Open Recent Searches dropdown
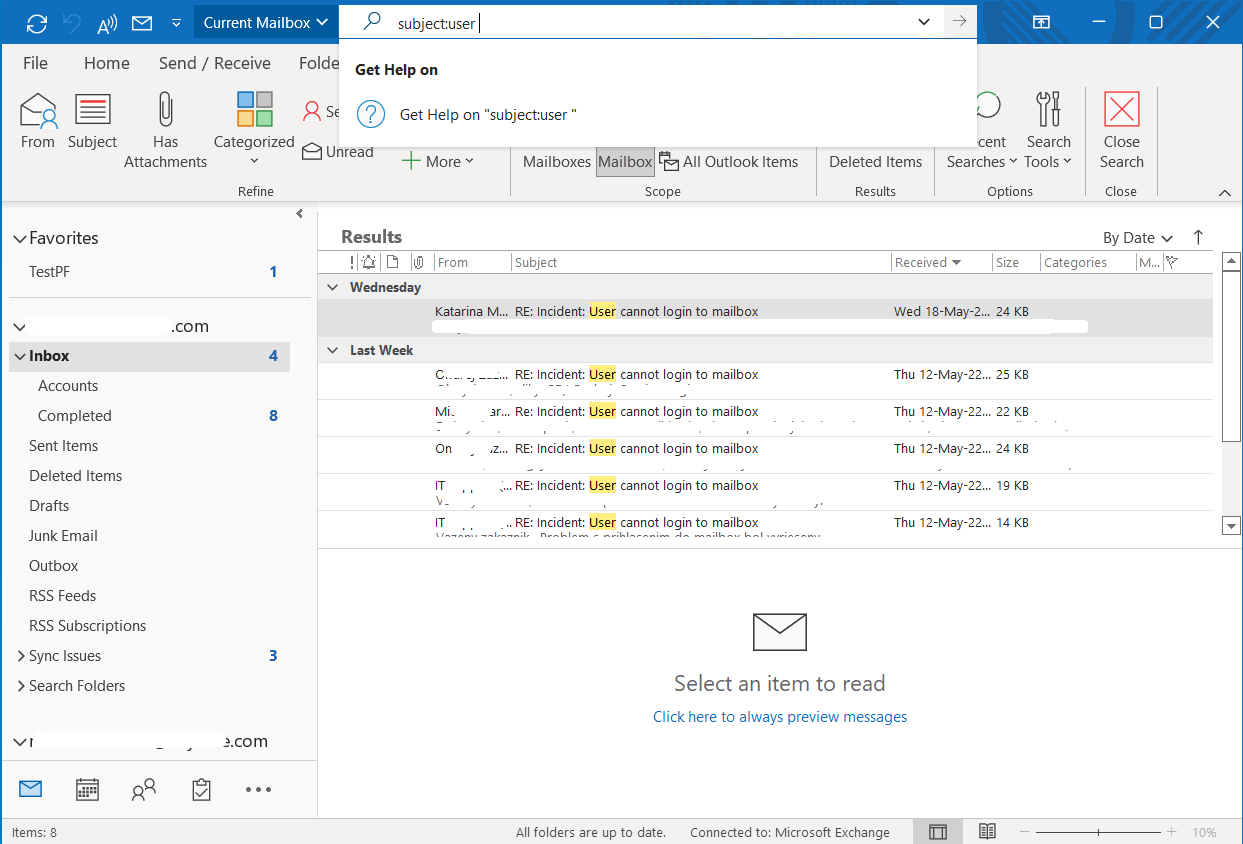This screenshot has width=1243, height=844. pyautogui.click(x=982, y=131)
